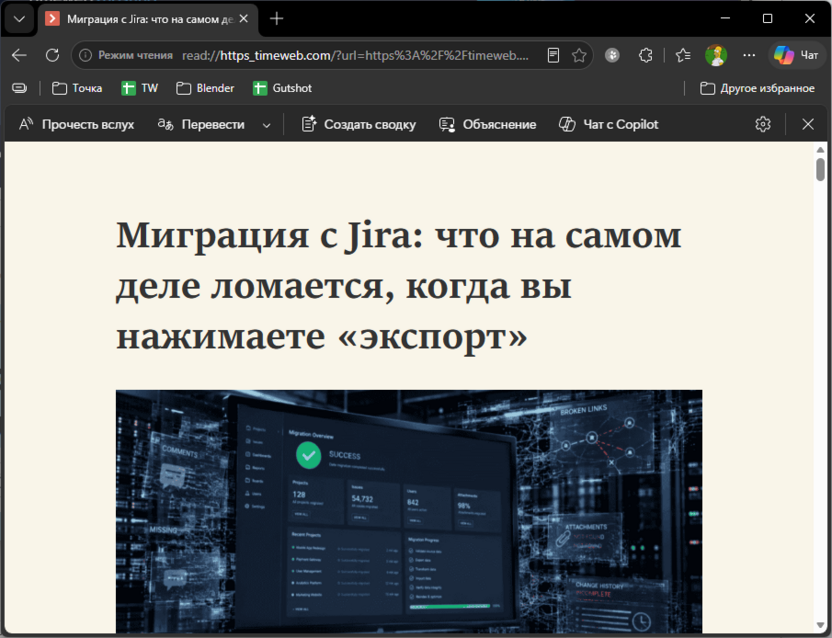832x638 pixels.
Task: View site information icon in address bar
Action: 85,55
